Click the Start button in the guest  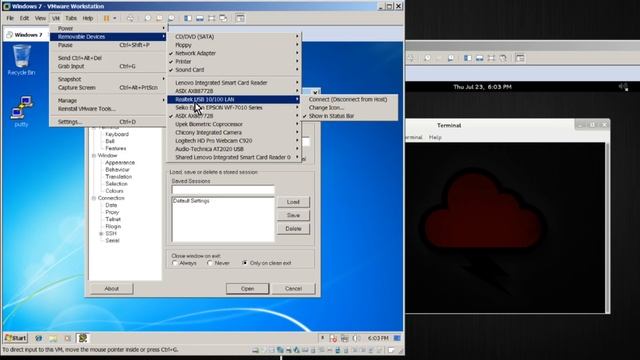click(16, 338)
